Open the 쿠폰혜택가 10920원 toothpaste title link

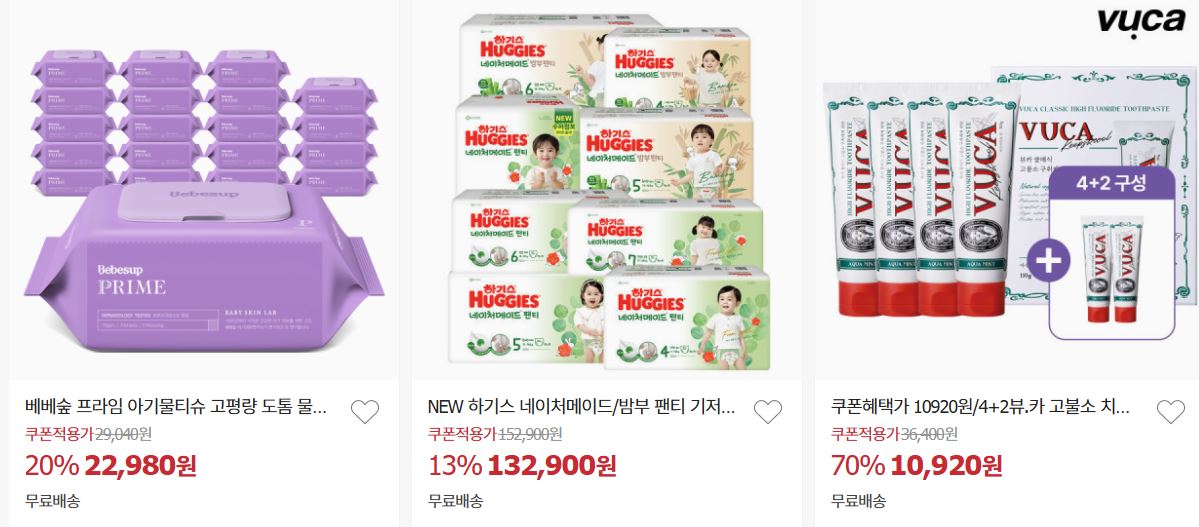(980, 405)
